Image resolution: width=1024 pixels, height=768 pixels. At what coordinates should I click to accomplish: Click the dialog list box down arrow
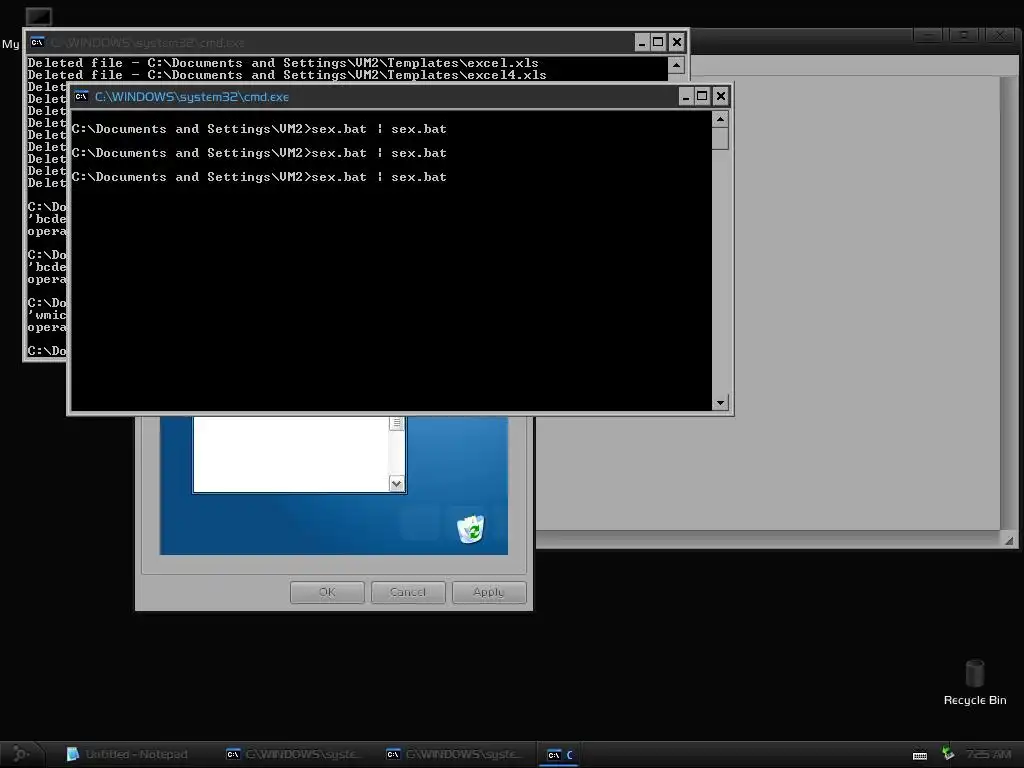pyautogui.click(x=396, y=484)
